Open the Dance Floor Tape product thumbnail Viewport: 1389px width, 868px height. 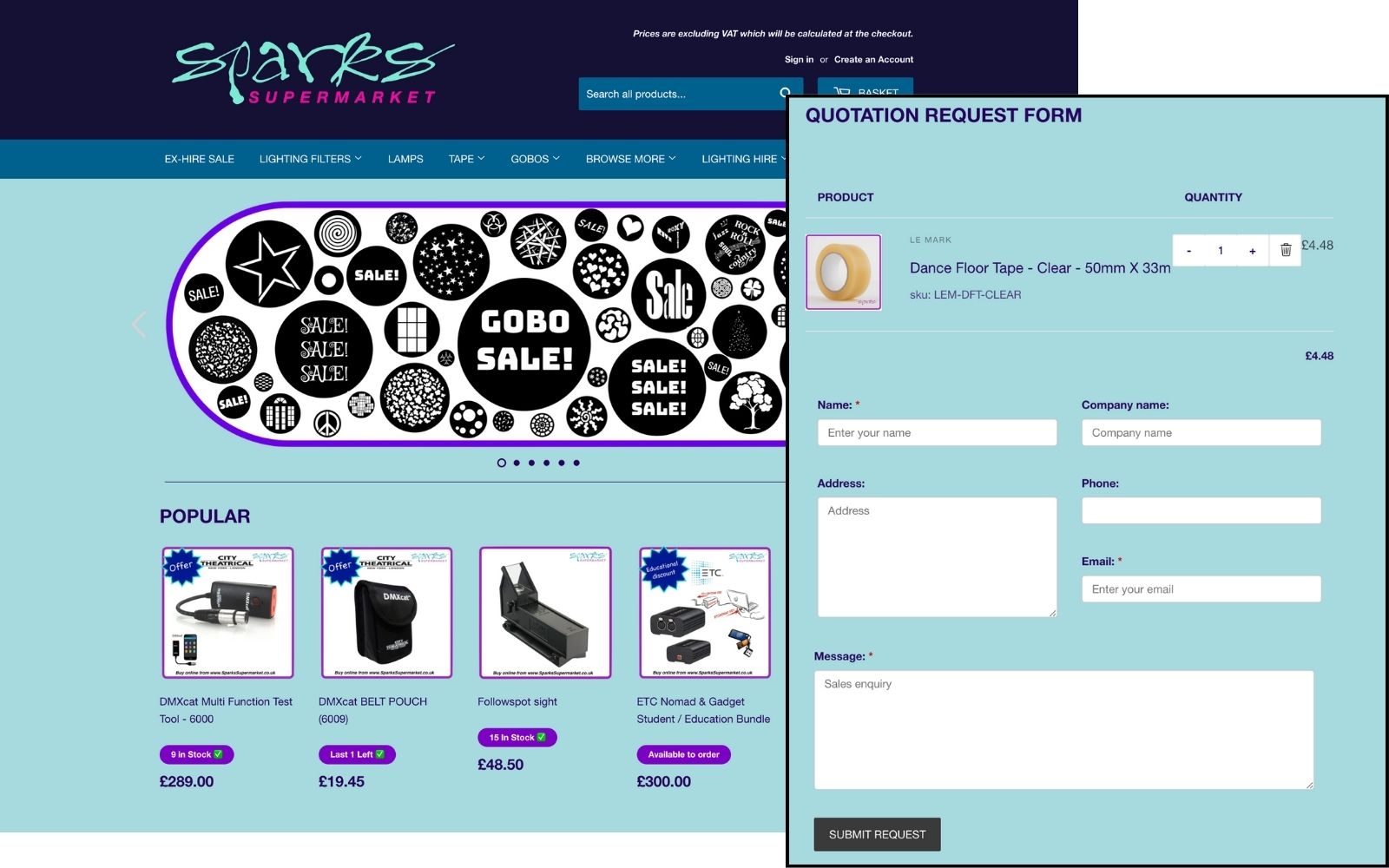(843, 272)
